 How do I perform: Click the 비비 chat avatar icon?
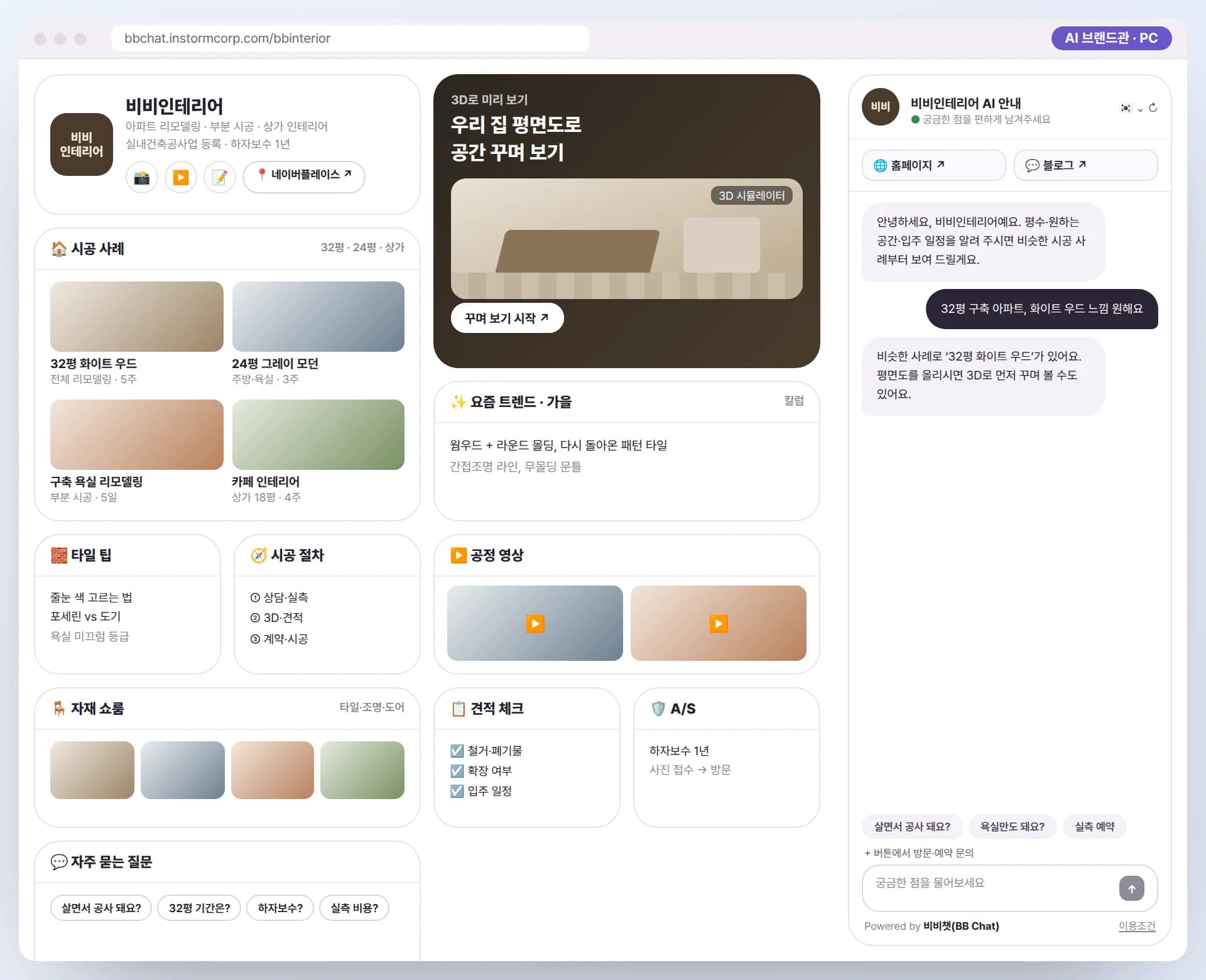[x=880, y=107]
